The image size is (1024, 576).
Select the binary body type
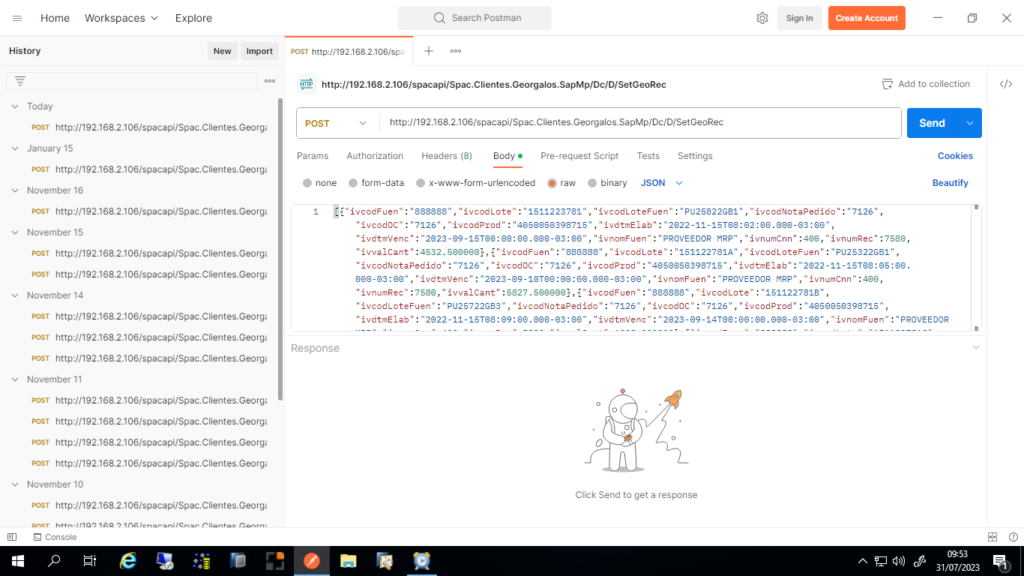pyautogui.click(x=592, y=184)
